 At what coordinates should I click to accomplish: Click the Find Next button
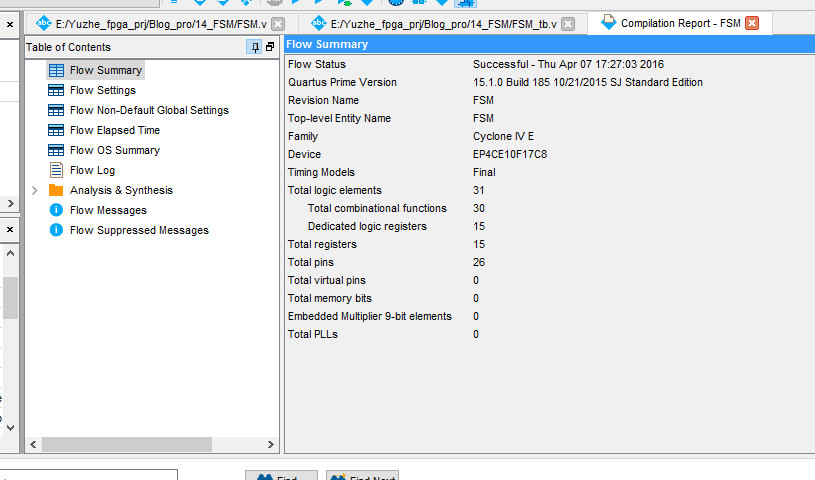pos(362,476)
